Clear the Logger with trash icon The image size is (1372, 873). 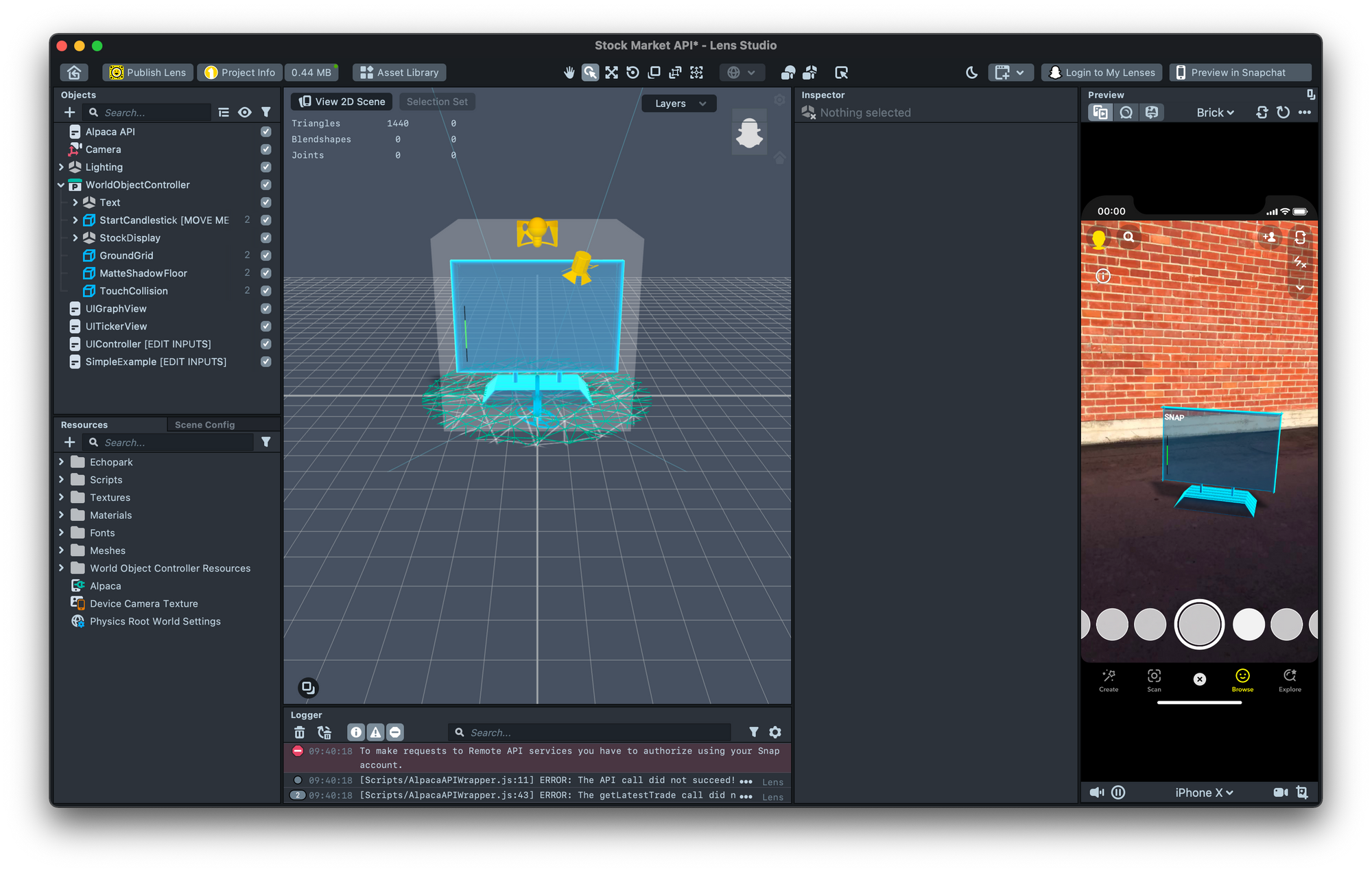(299, 732)
